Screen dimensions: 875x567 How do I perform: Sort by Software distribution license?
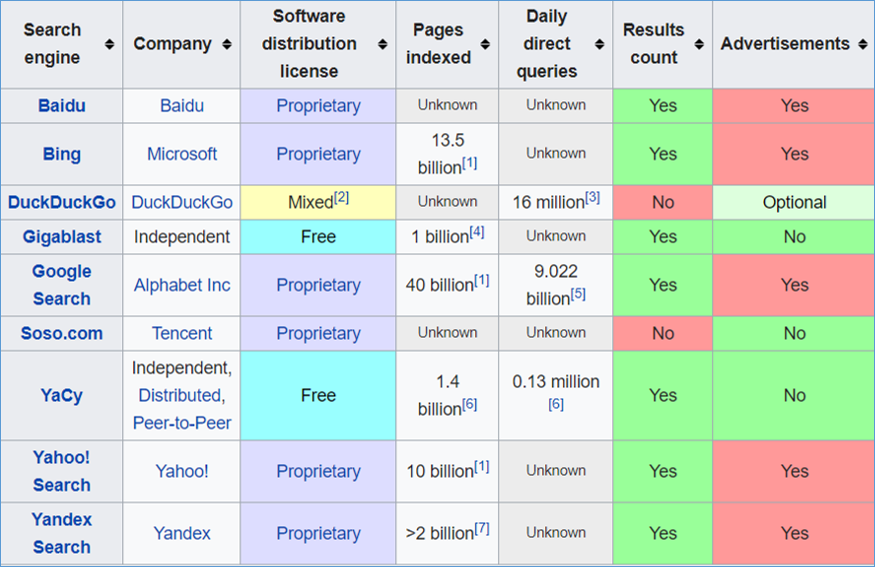[382, 44]
